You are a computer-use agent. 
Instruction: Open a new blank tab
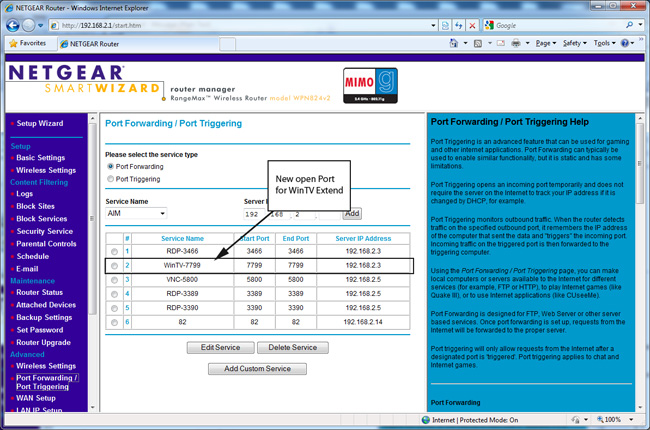click(x=227, y=44)
